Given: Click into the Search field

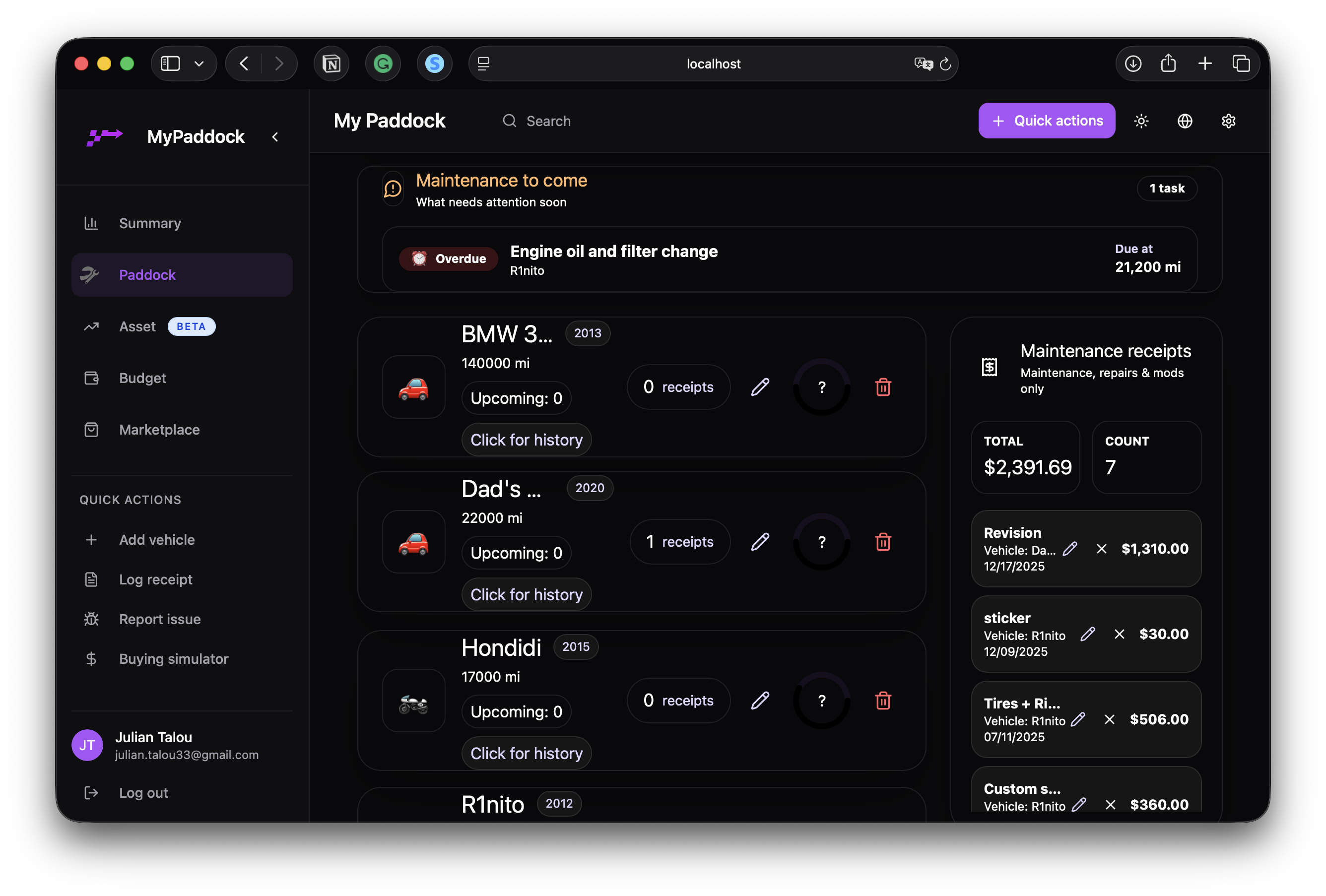Looking at the screenshot, I should point(548,121).
